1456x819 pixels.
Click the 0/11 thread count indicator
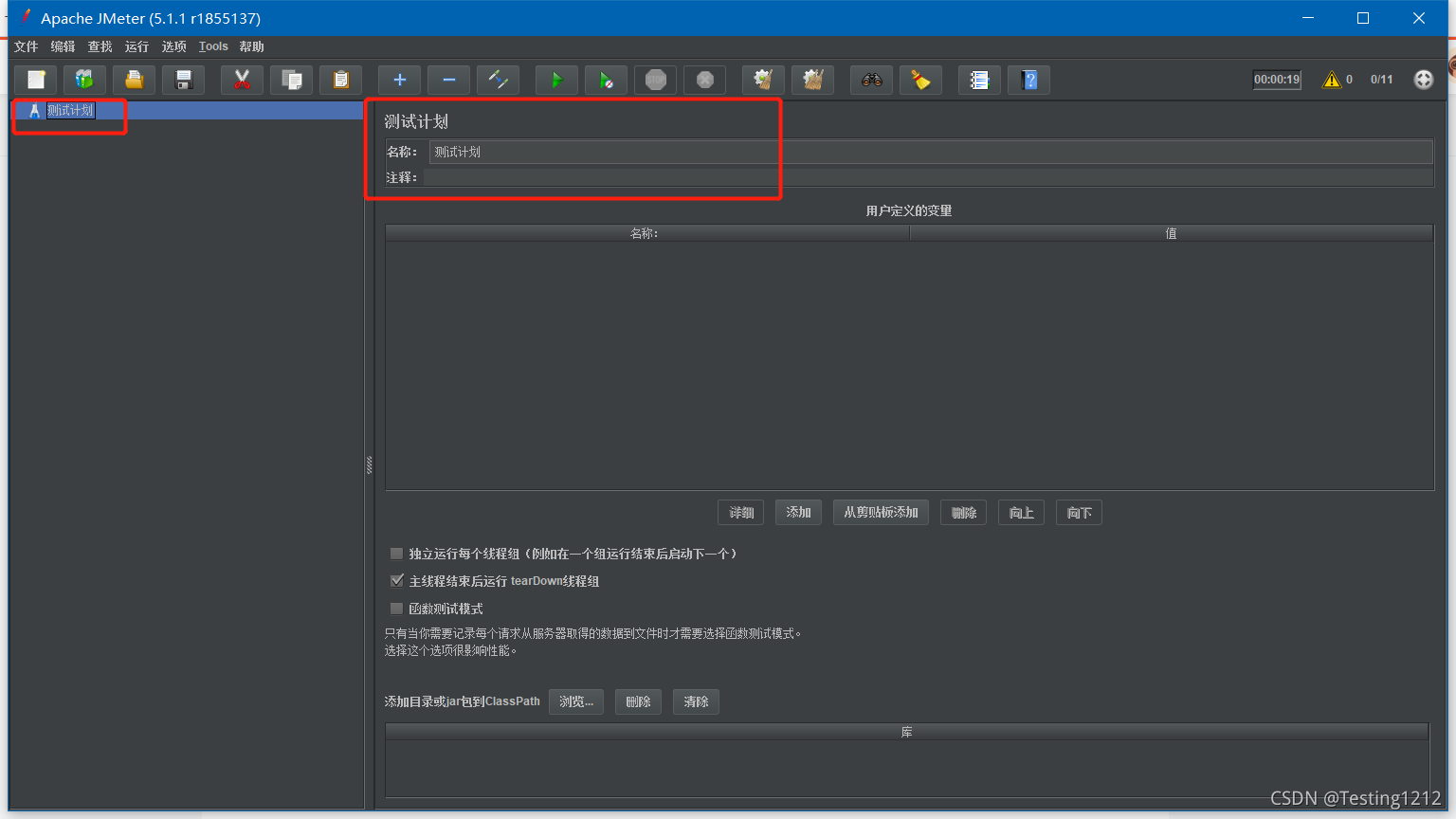1382,80
